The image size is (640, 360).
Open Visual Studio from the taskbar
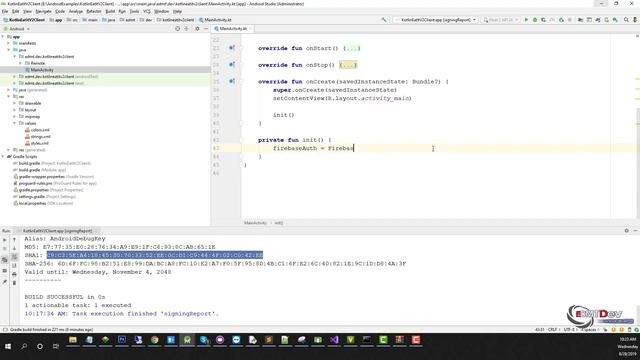334,340
